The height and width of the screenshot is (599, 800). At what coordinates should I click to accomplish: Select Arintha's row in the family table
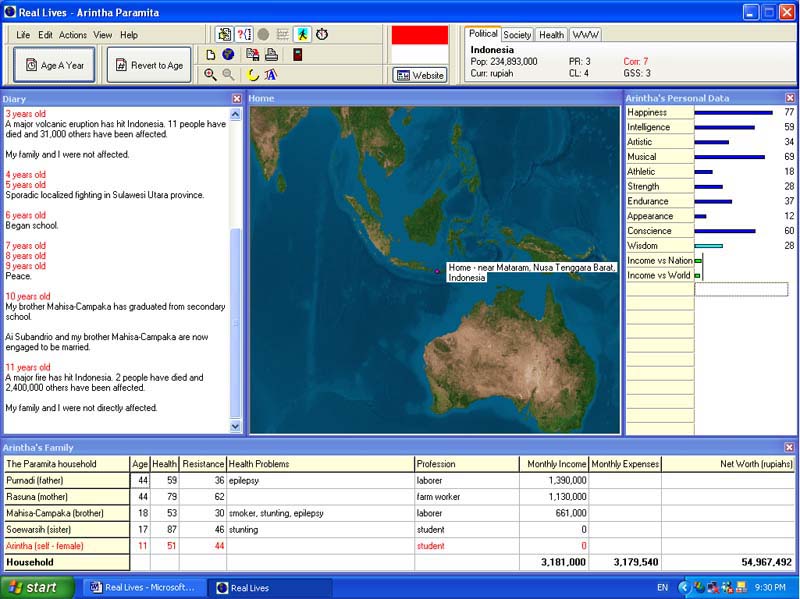tap(60, 545)
